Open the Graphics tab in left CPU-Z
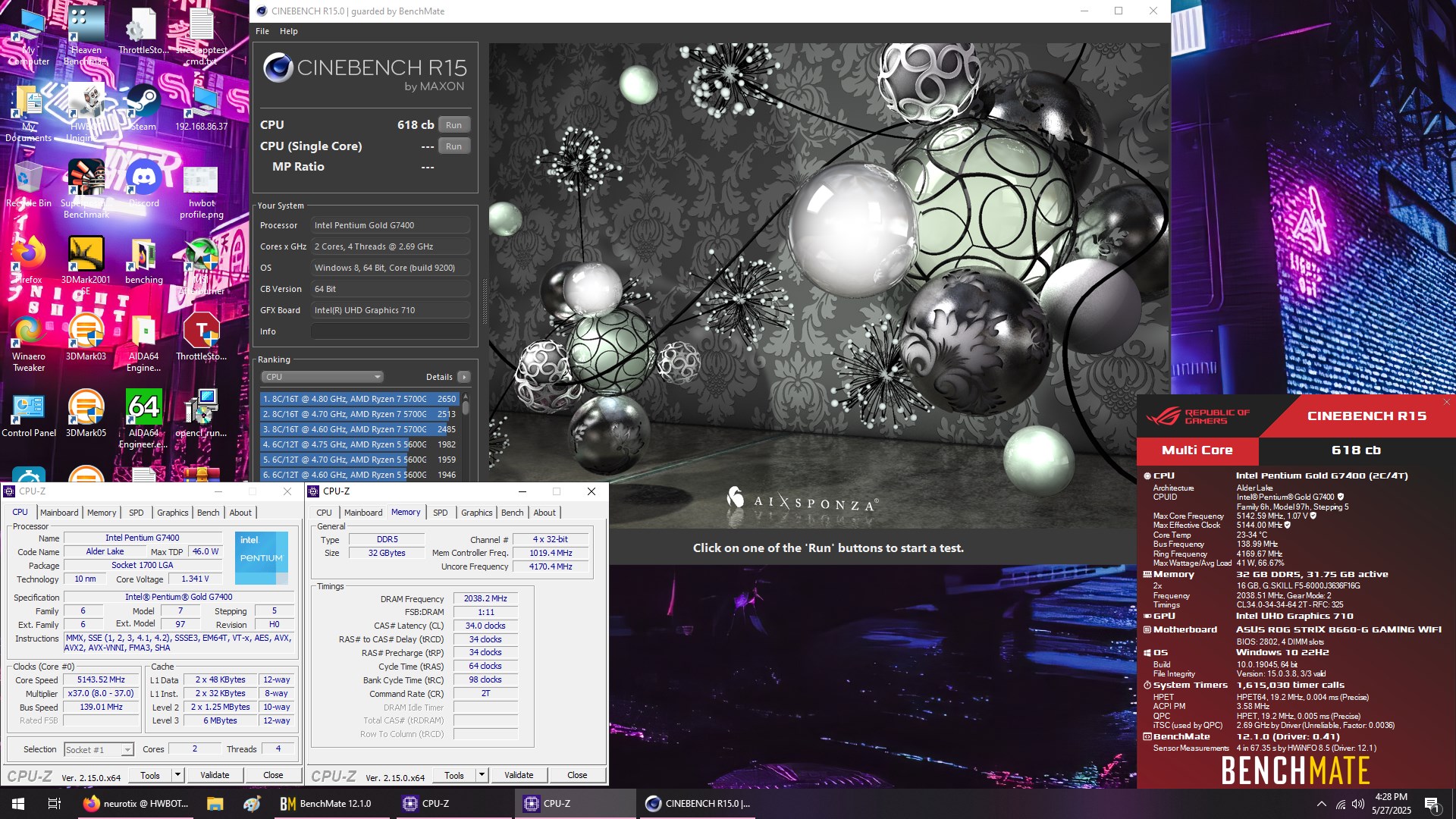 point(173,513)
